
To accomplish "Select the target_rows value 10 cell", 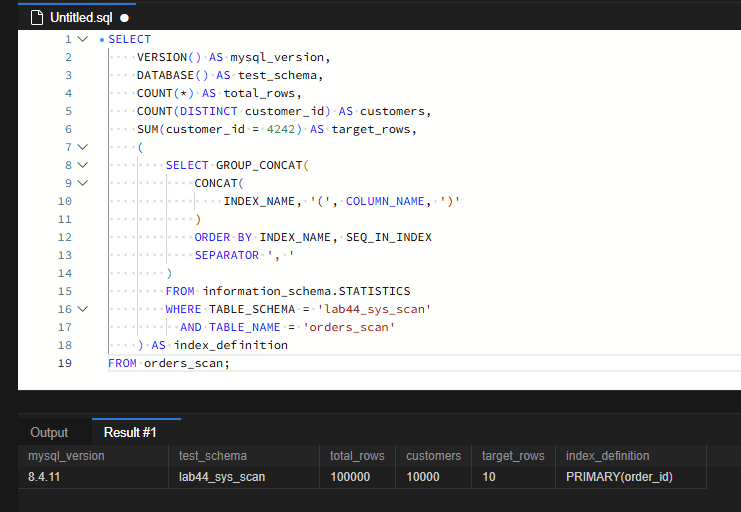I will pos(513,477).
